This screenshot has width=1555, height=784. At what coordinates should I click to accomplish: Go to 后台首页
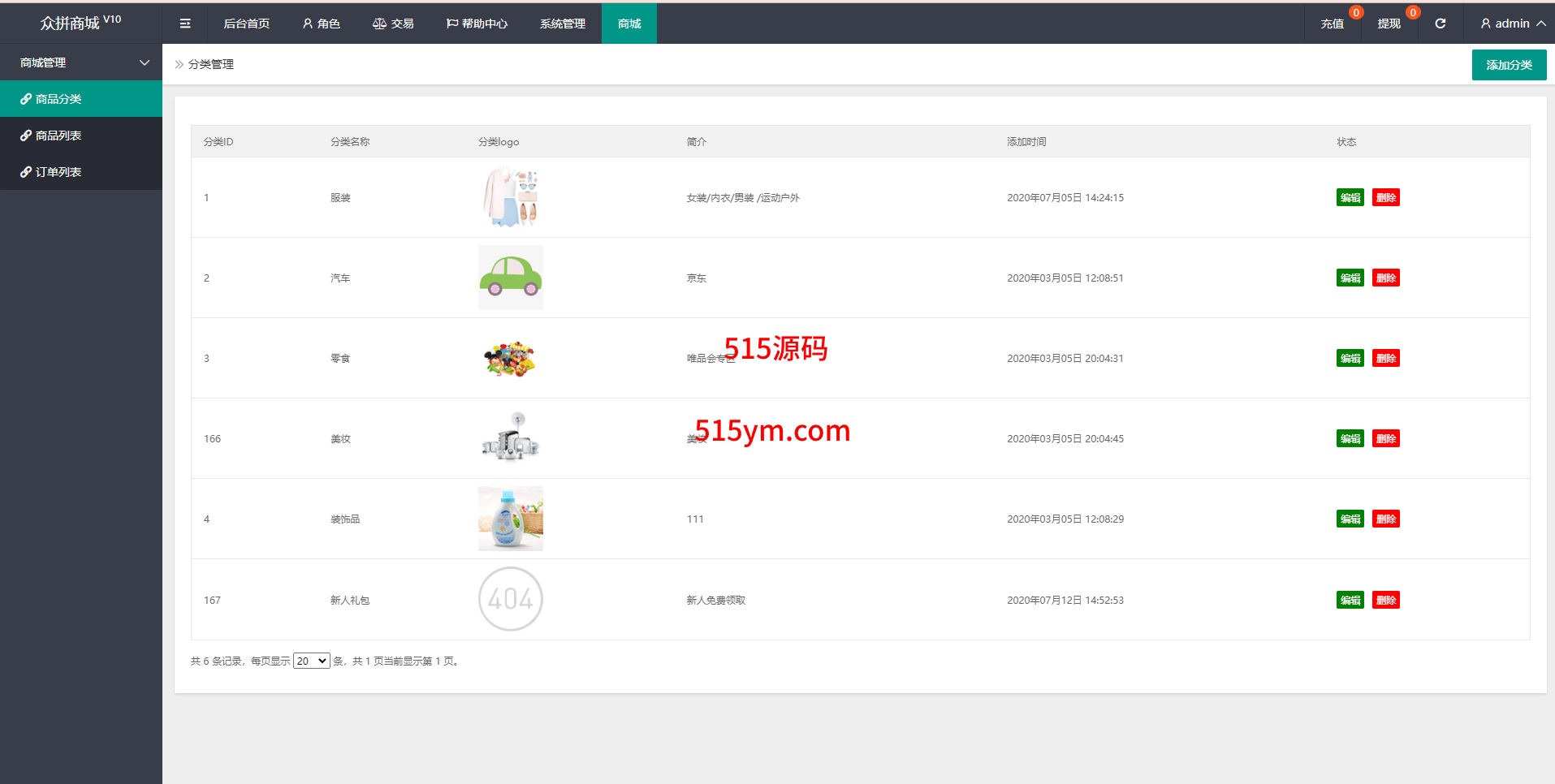click(x=247, y=24)
